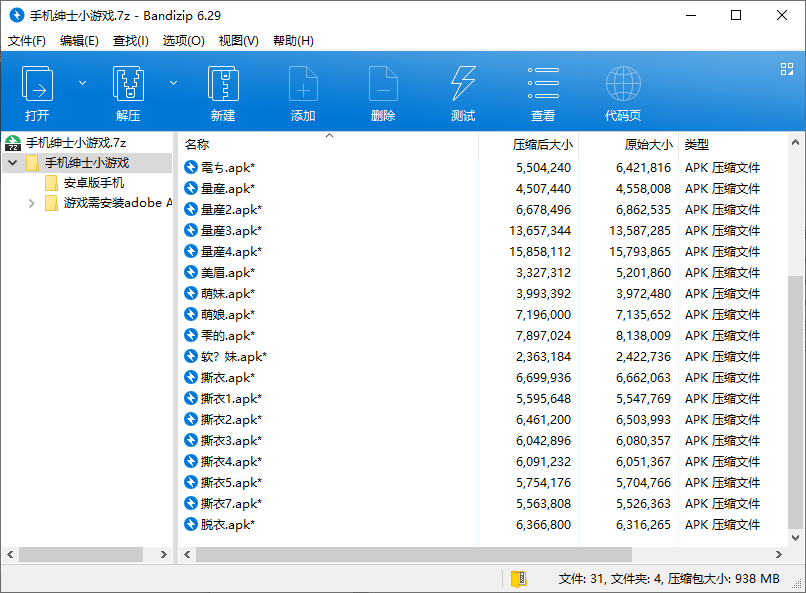Screen dimensions: 806x593
Task: Click the sort arrow above 名称 column
Action: click(x=329, y=136)
